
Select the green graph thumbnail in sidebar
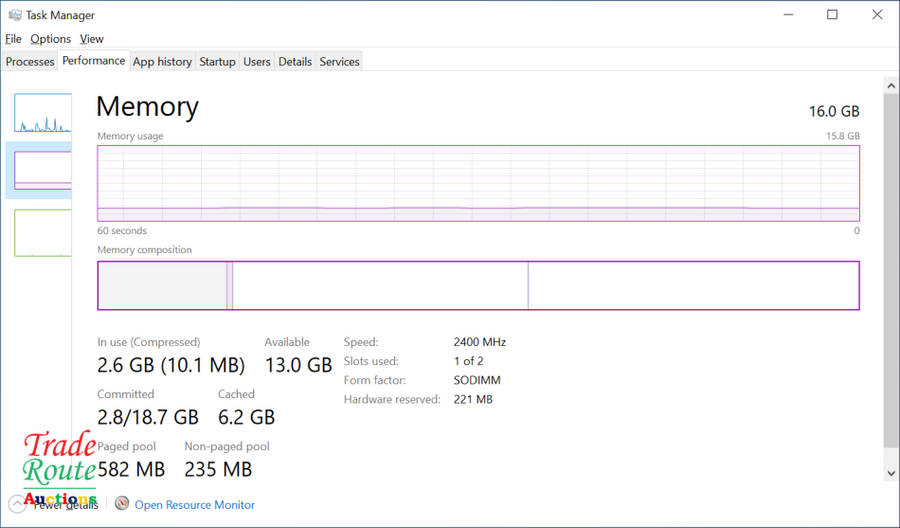click(x=42, y=232)
